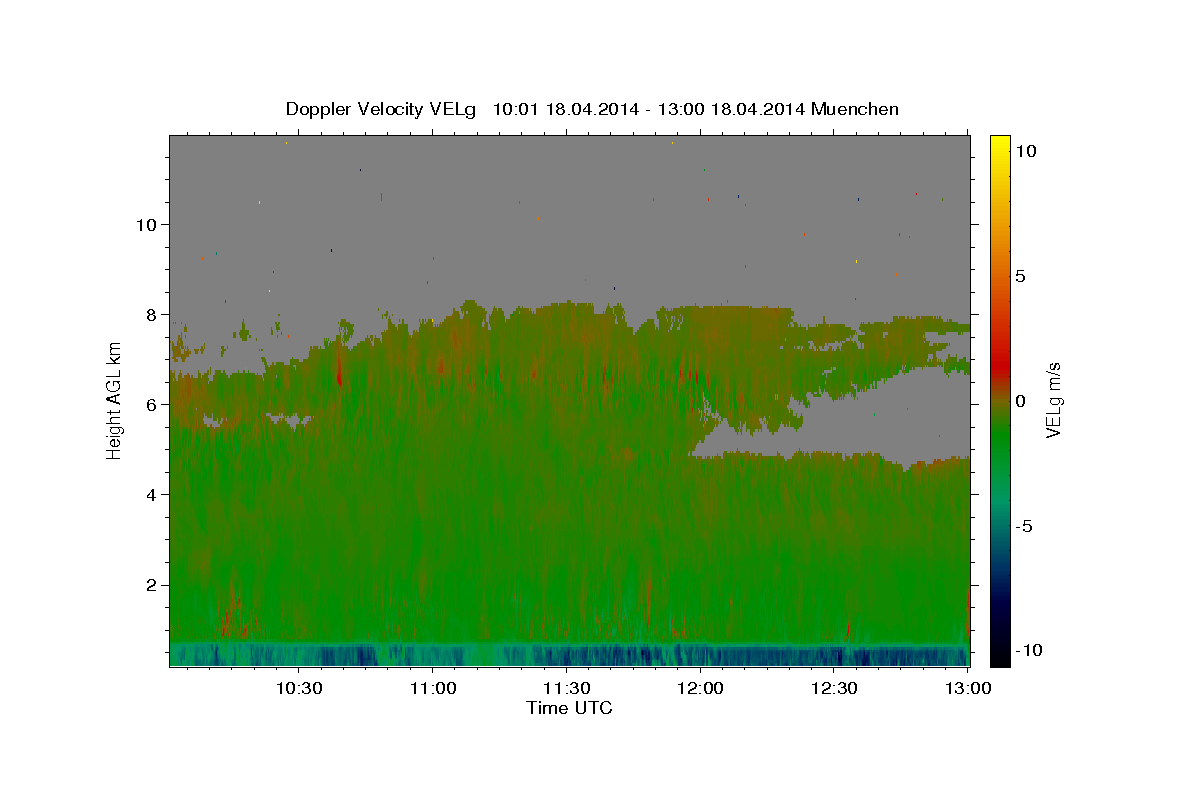Click the colorbar label -10 at bottom
This screenshot has width=1200, height=800.
point(1028,651)
